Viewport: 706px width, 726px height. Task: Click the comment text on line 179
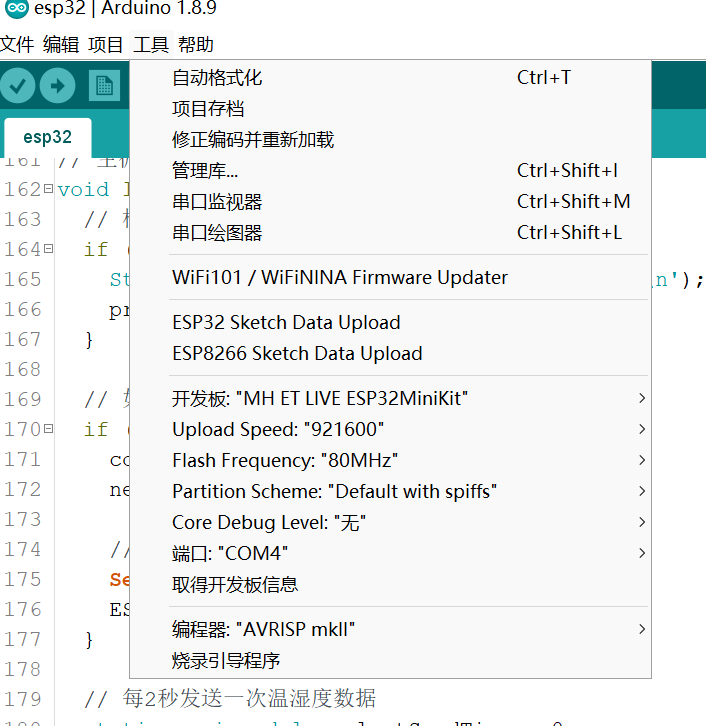point(230,699)
